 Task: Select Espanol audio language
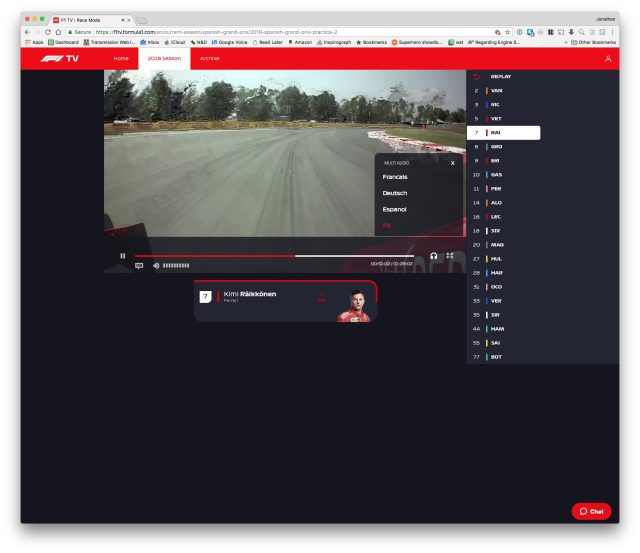pos(395,209)
